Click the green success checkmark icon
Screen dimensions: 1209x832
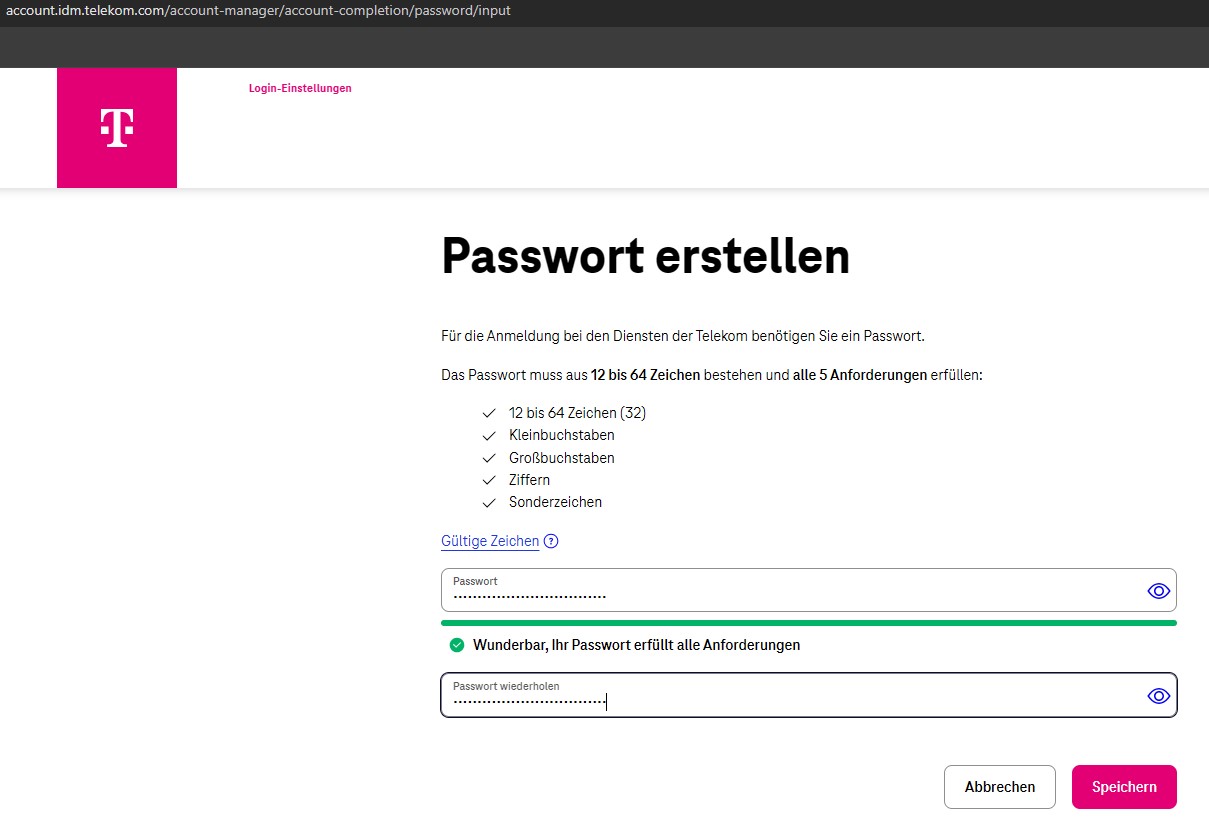pyautogui.click(x=457, y=645)
